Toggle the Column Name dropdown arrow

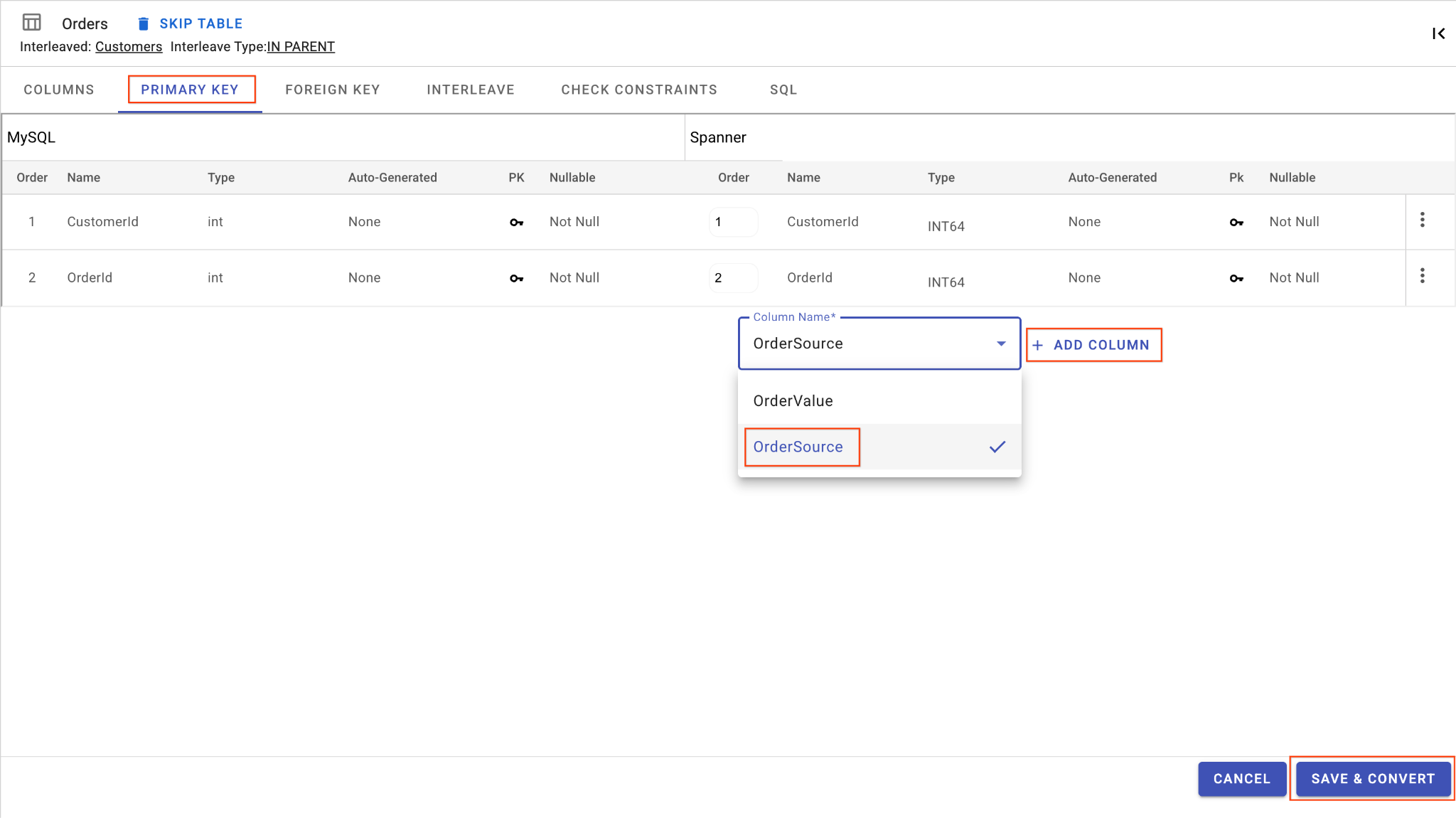click(1001, 344)
